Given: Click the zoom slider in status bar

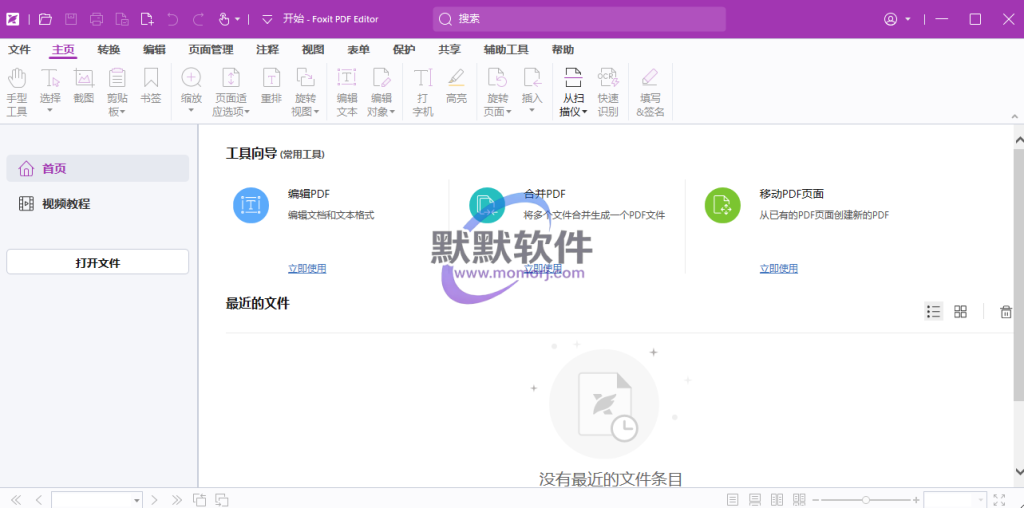Looking at the screenshot, I should pos(866,499).
